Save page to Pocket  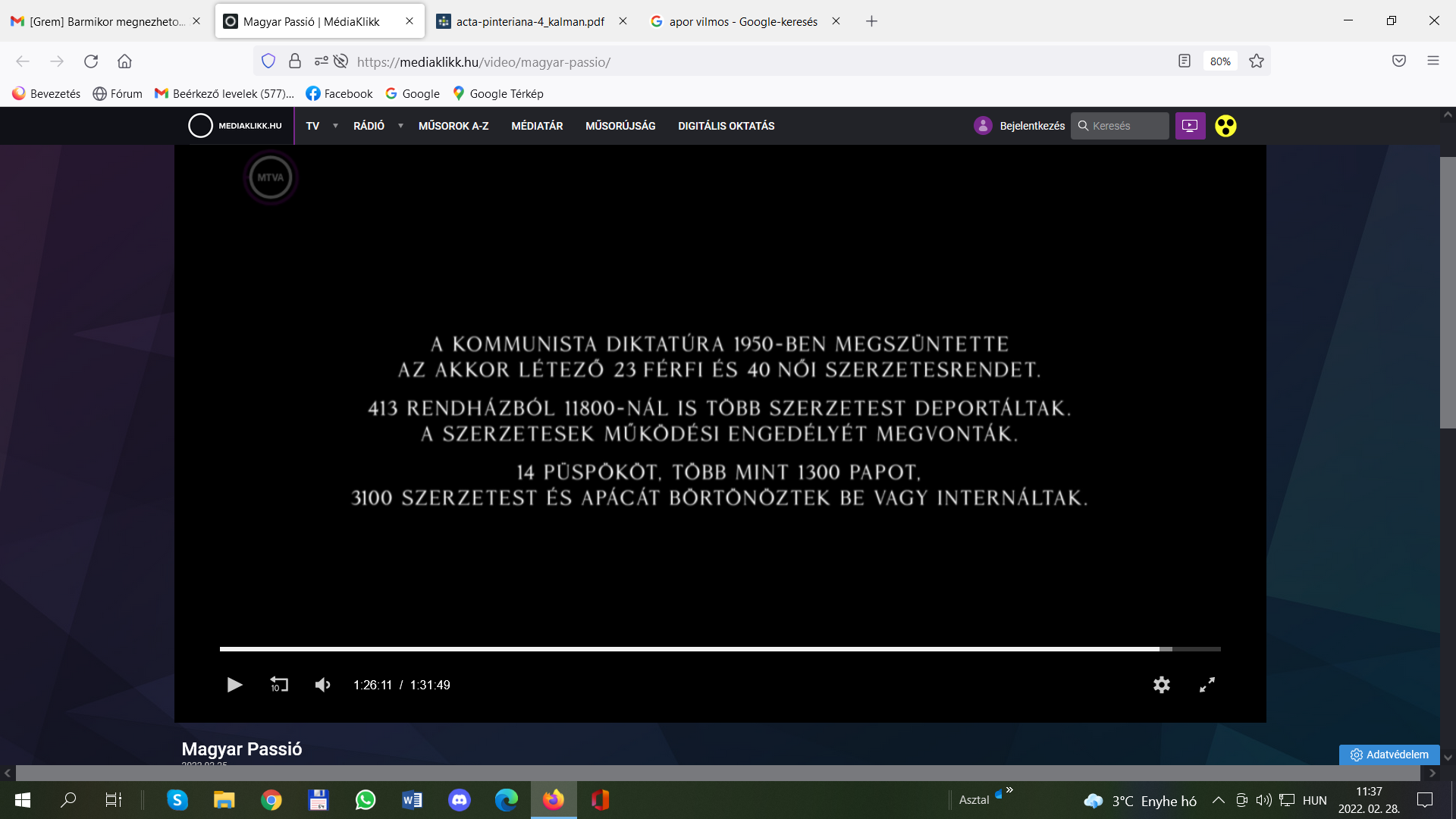pyautogui.click(x=1399, y=61)
